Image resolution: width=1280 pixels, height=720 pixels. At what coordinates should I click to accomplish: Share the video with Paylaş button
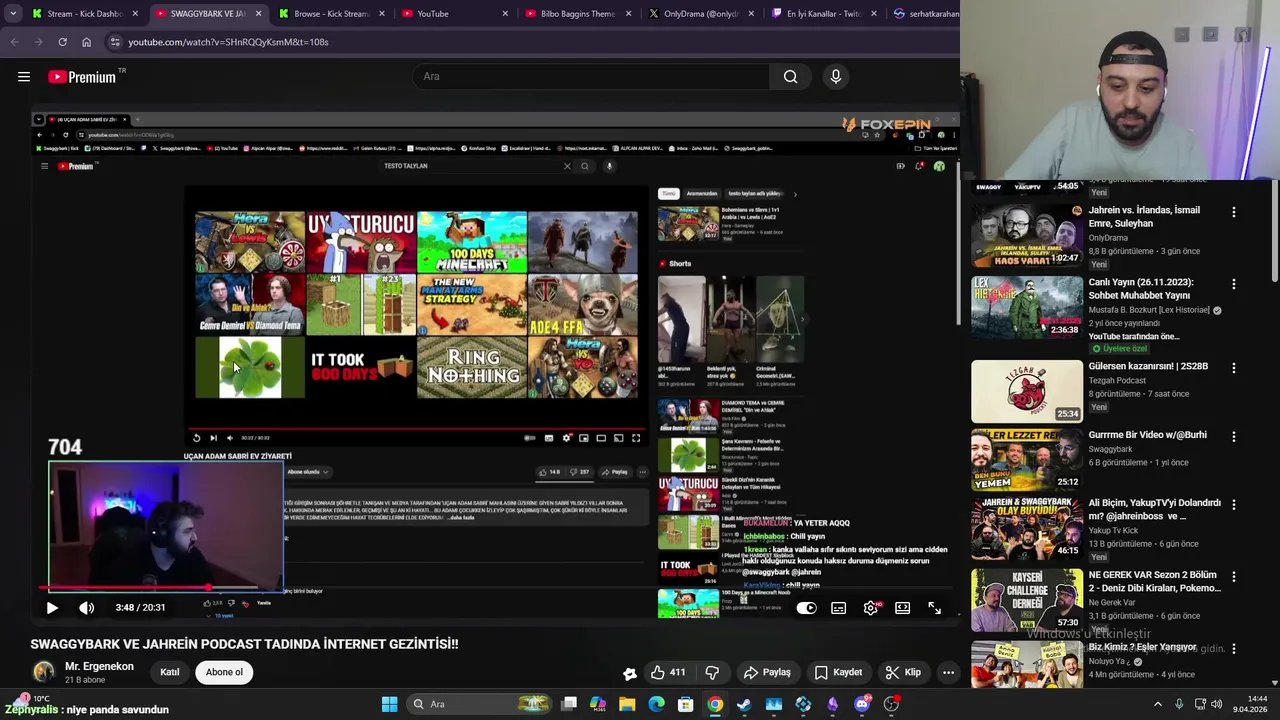click(768, 672)
